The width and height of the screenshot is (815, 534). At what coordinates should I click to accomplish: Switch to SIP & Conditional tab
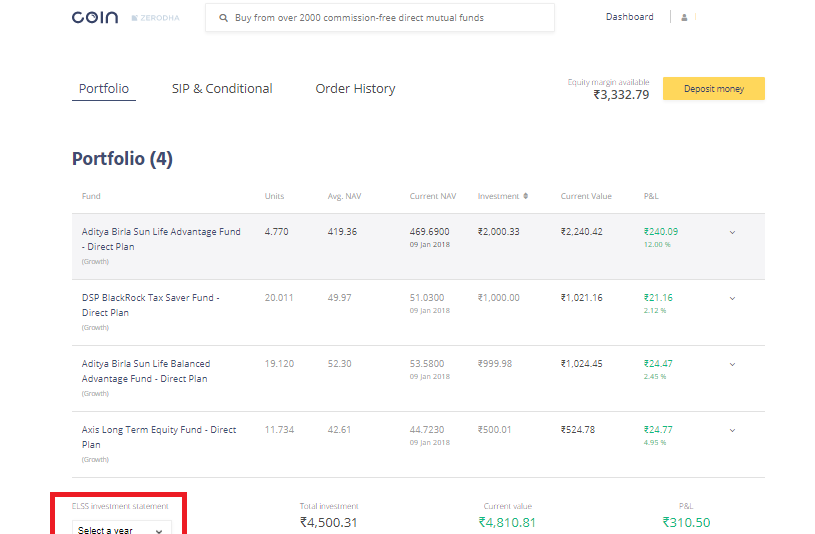(x=222, y=88)
